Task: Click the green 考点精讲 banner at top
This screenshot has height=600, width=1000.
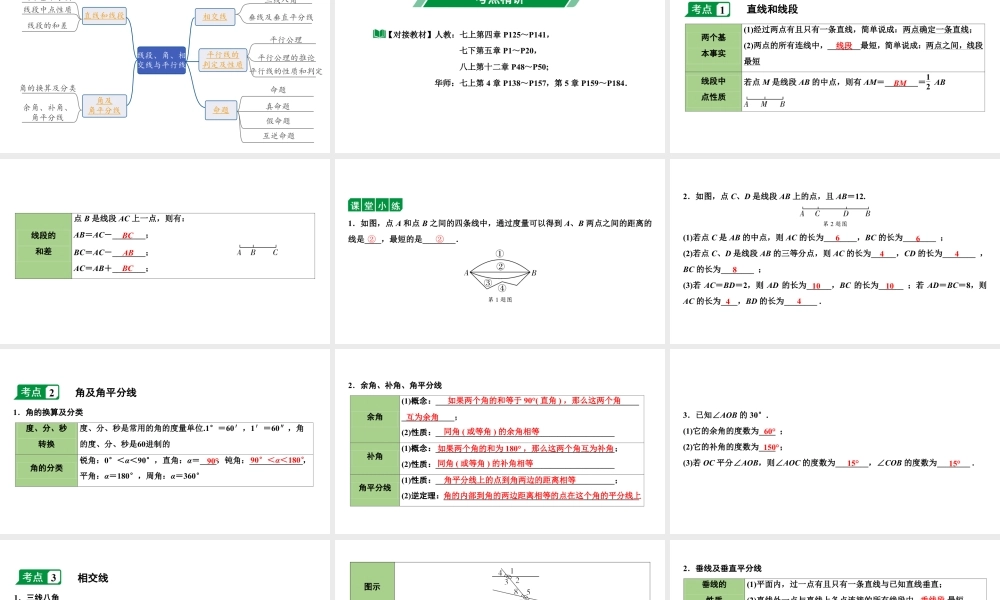Action: 500,2
